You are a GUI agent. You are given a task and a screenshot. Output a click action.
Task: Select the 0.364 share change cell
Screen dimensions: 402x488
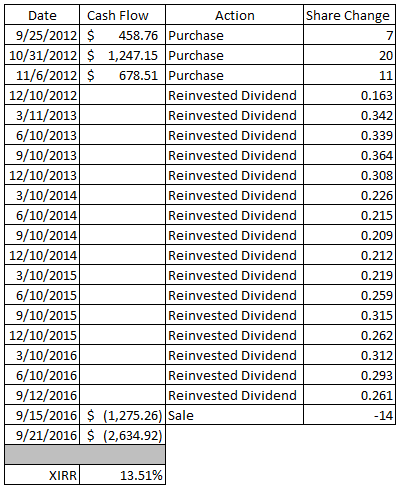pyautogui.click(x=349, y=155)
